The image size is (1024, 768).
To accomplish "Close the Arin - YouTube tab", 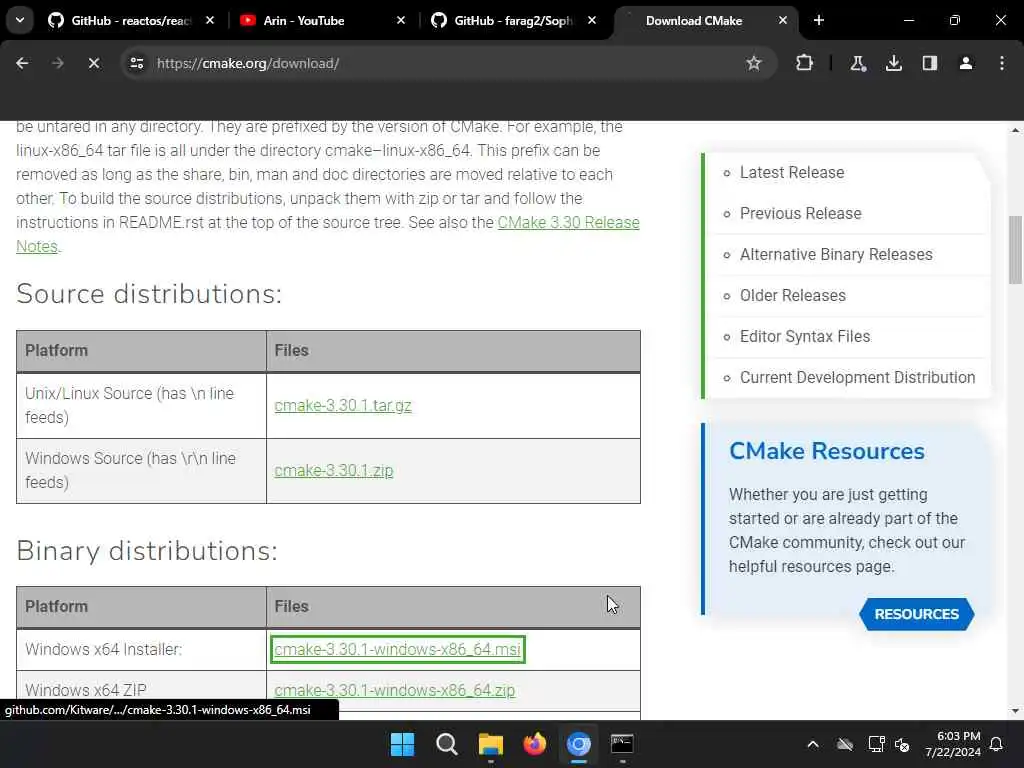I will point(401,21).
